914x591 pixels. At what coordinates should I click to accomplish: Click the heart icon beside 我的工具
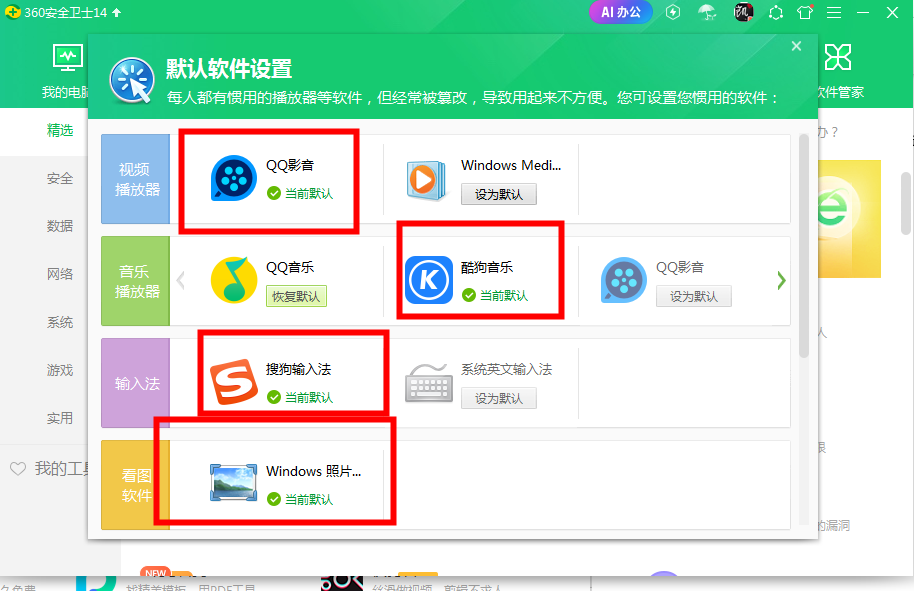click(18, 469)
